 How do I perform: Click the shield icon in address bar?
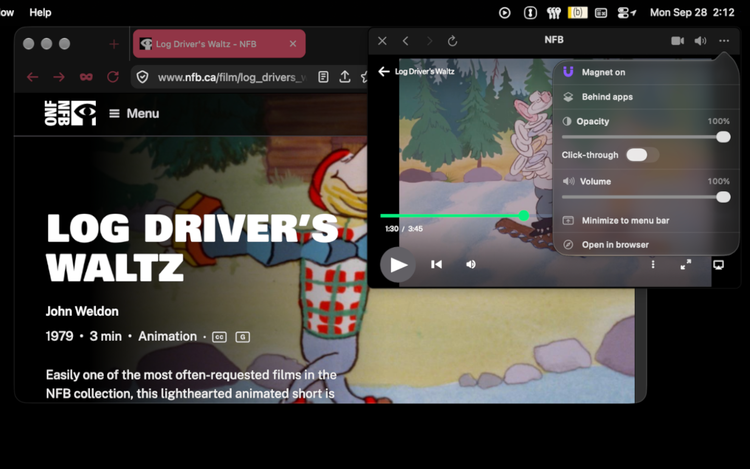pyautogui.click(x=143, y=77)
